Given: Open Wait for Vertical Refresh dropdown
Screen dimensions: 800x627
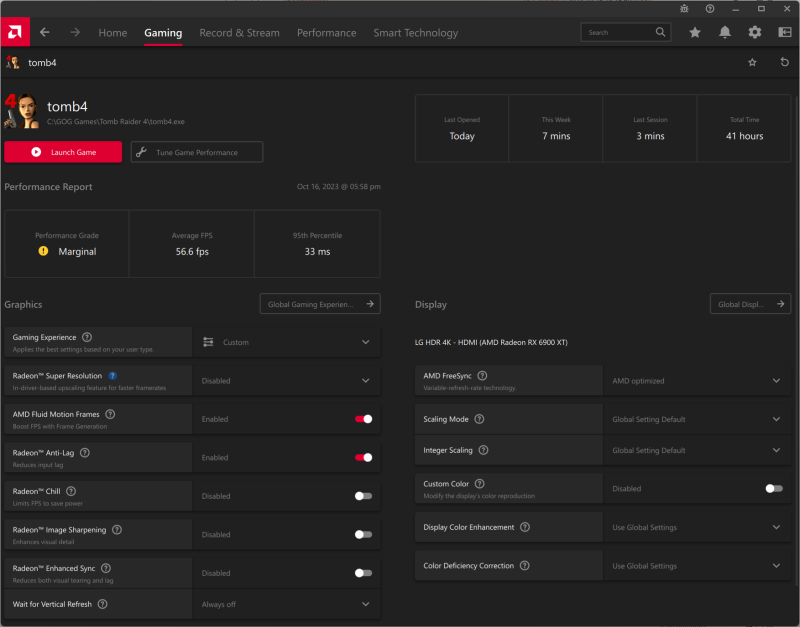Looking at the screenshot, I should (x=287, y=604).
